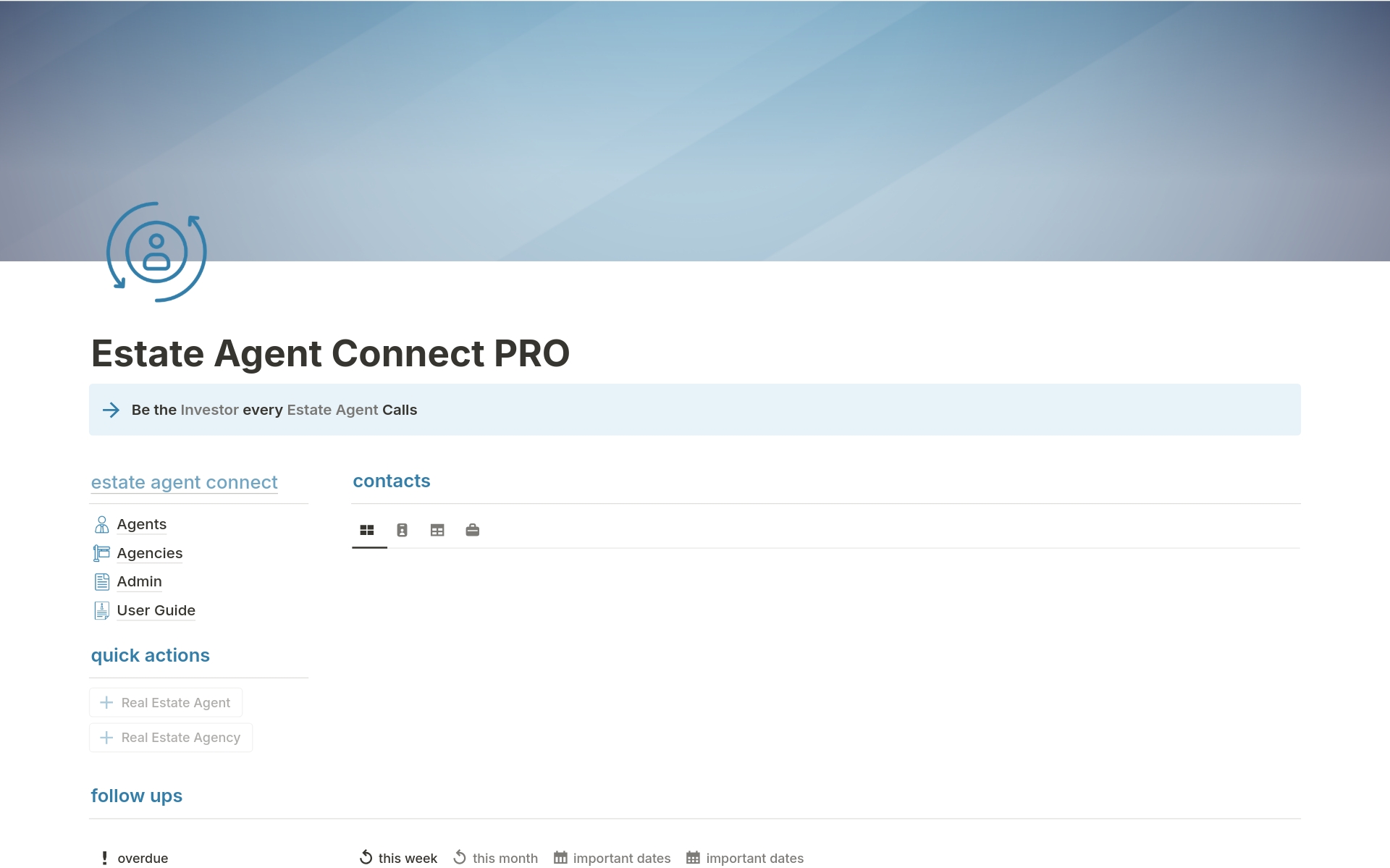Viewport: 1390px width, 868px height.
Task: Click the Agencies sign icon
Action: [x=102, y=554]
